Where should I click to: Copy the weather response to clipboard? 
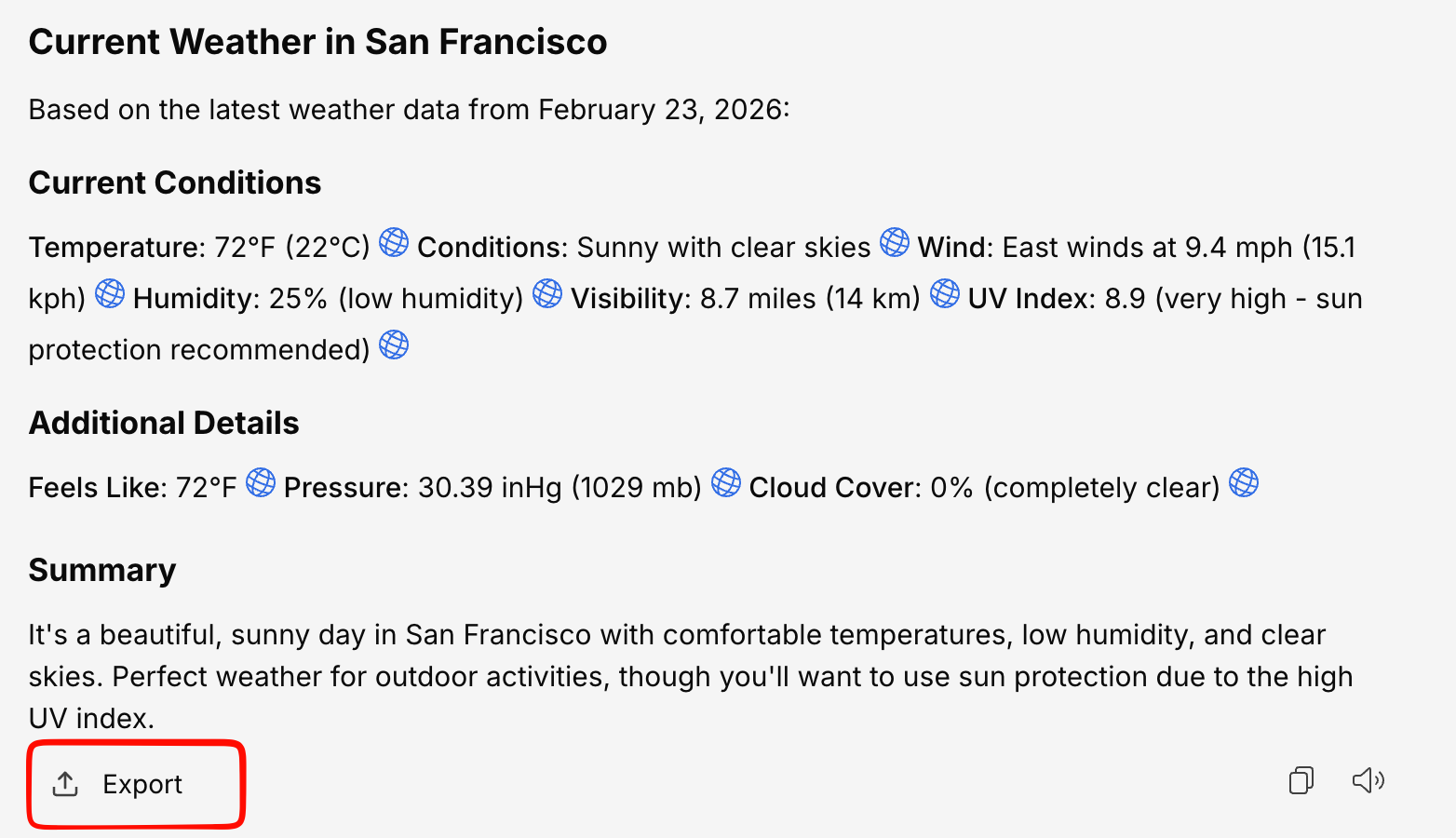[x=1301, y=780]
